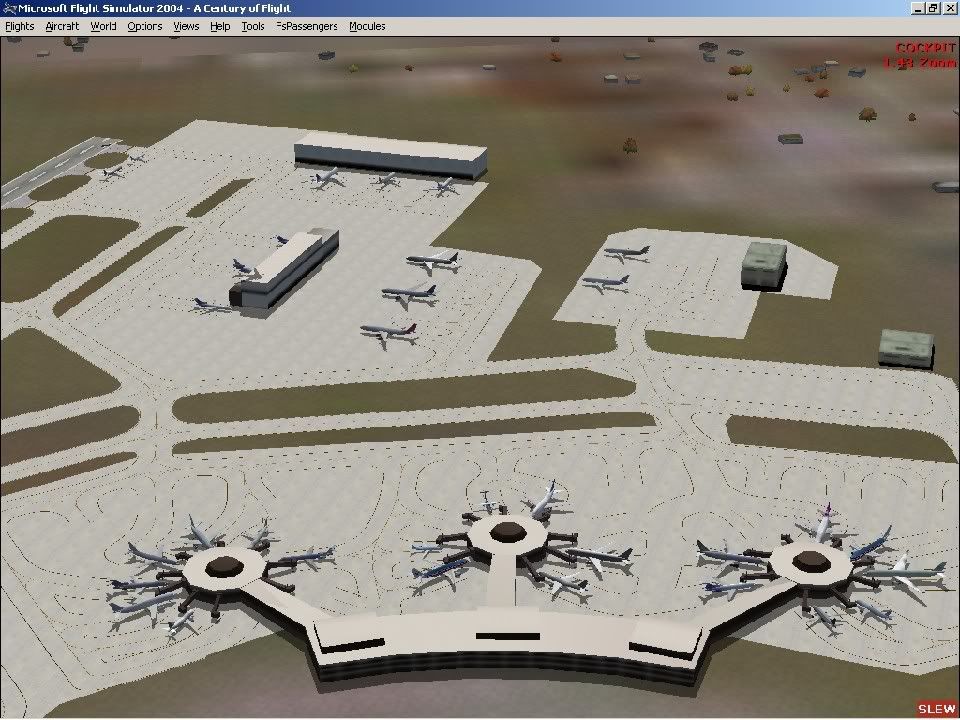Click the left terminal rotunda roof
This screenshot has height=720, width=960.
[220, 567]
